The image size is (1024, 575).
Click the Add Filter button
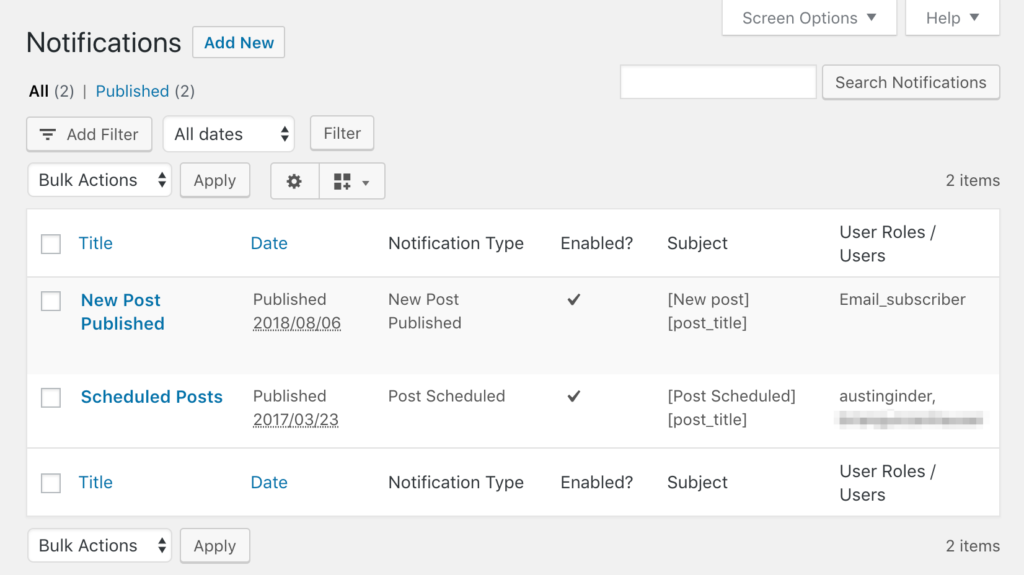89,134
